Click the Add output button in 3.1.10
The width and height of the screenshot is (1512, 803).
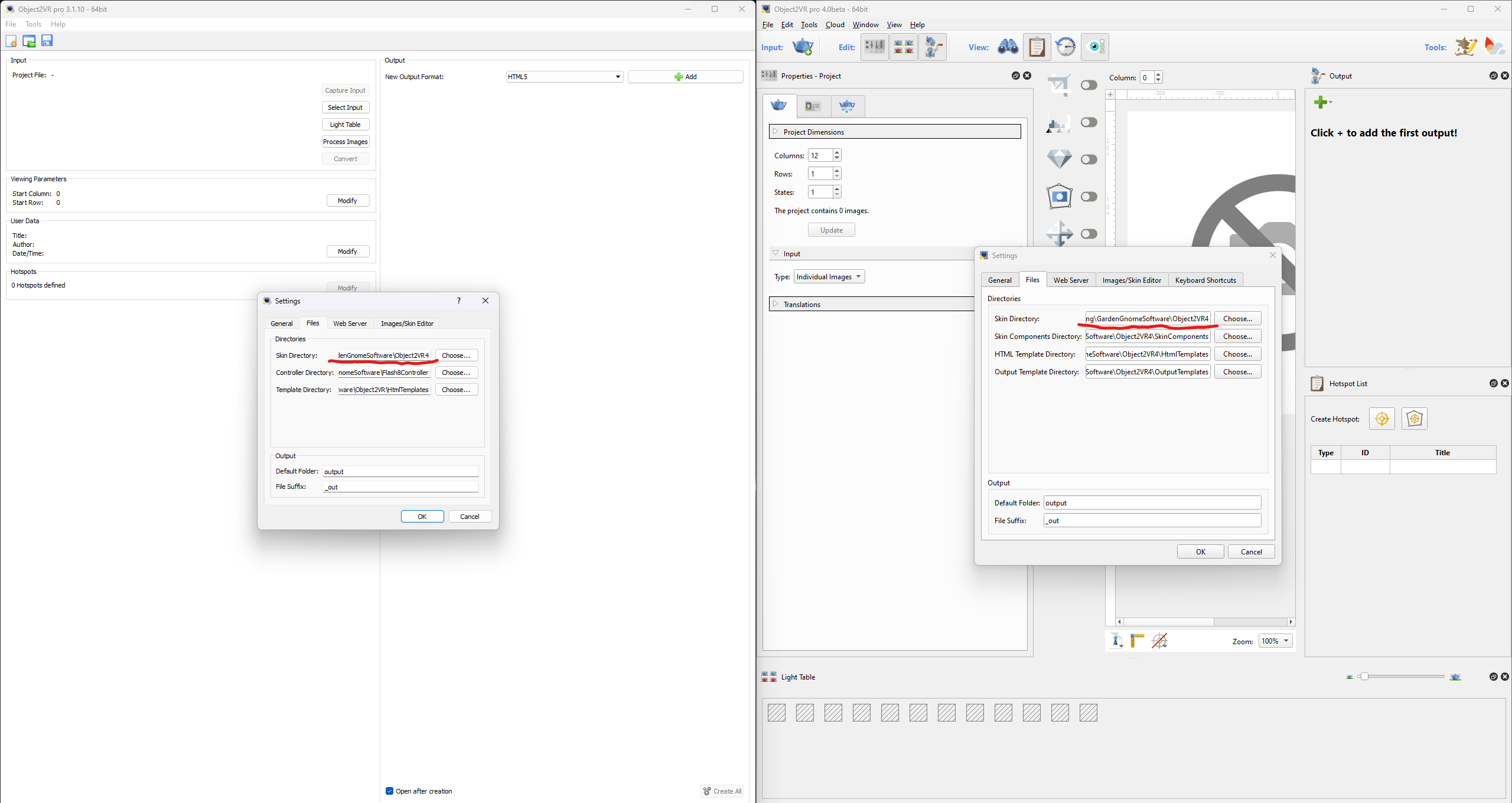[x=685, y=77]
